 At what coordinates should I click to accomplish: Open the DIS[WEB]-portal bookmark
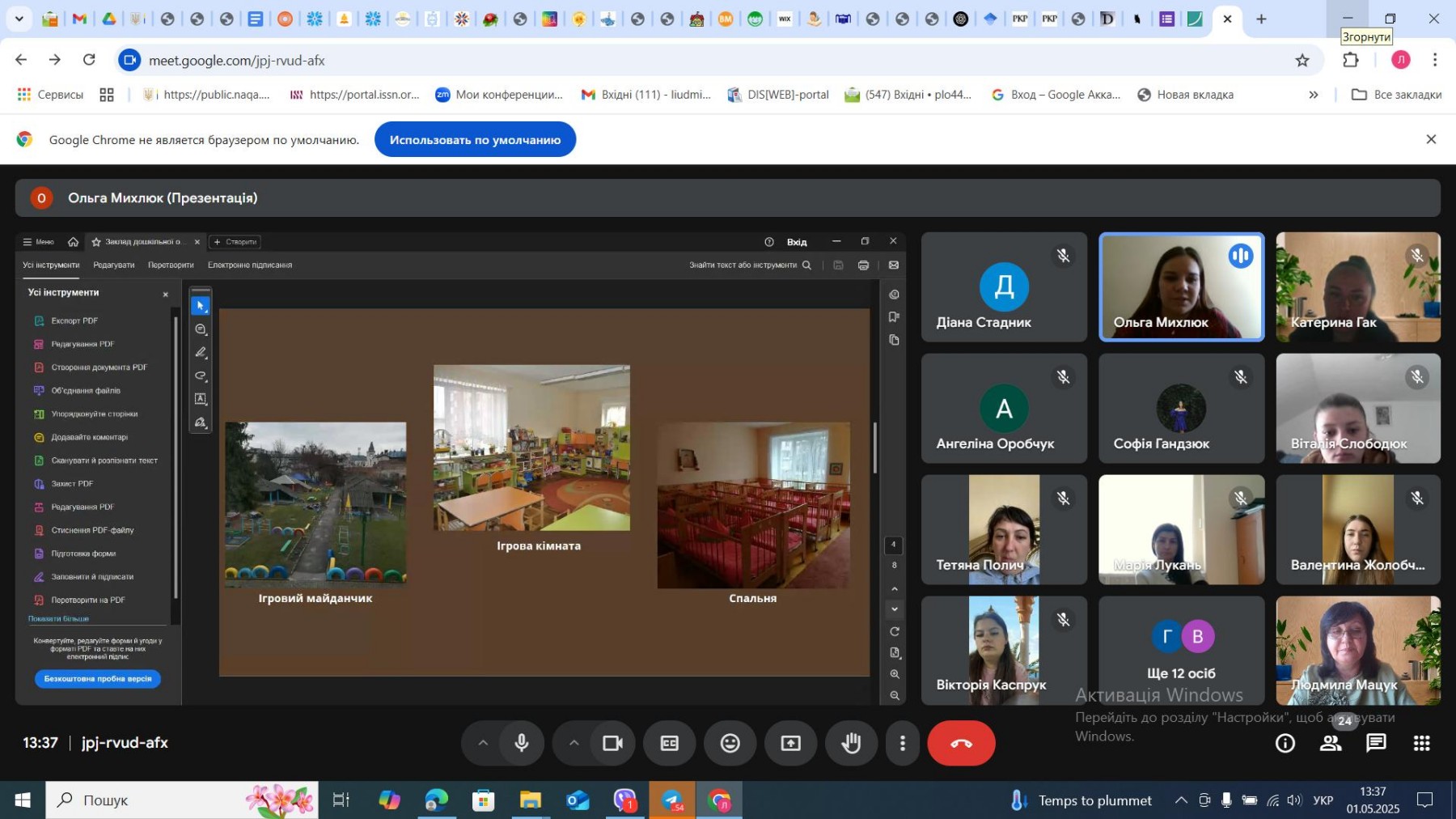(778, 95)
